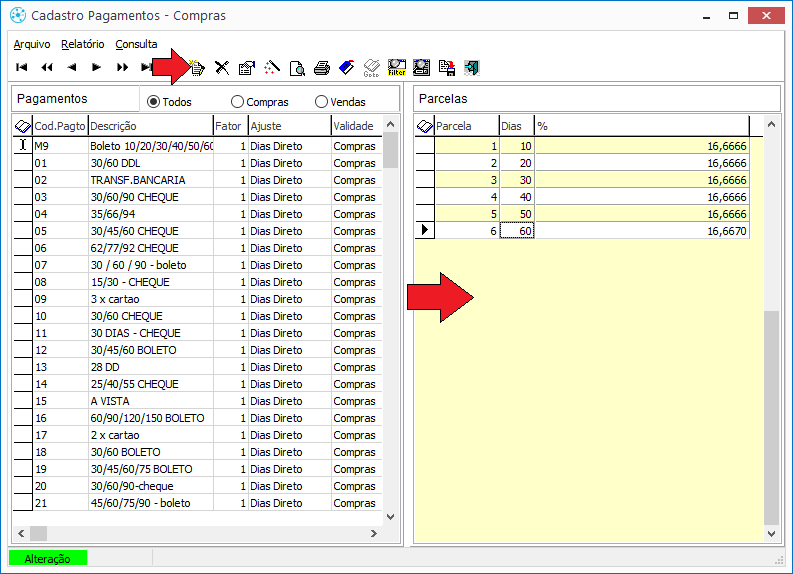Select the percentage cell 16,6670
This screenshot has width=793, height=574.
(x=642, y=231)
